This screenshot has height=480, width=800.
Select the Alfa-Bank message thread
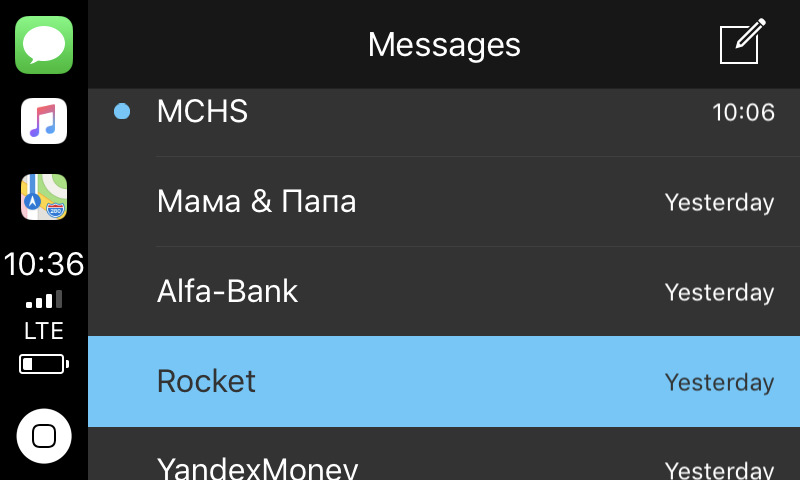(x=444, y=291)
